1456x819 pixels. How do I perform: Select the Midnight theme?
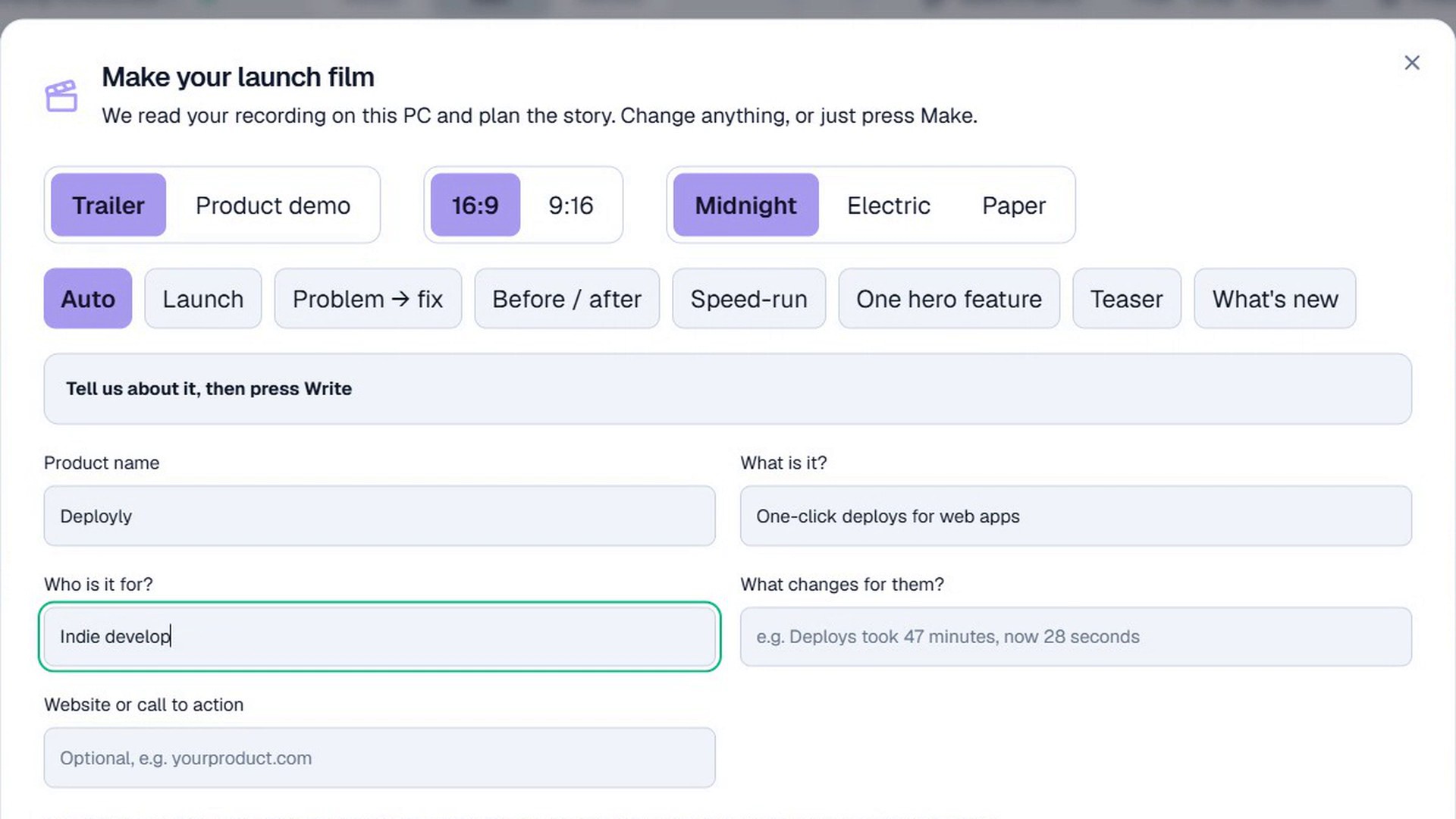click(746, 205)
